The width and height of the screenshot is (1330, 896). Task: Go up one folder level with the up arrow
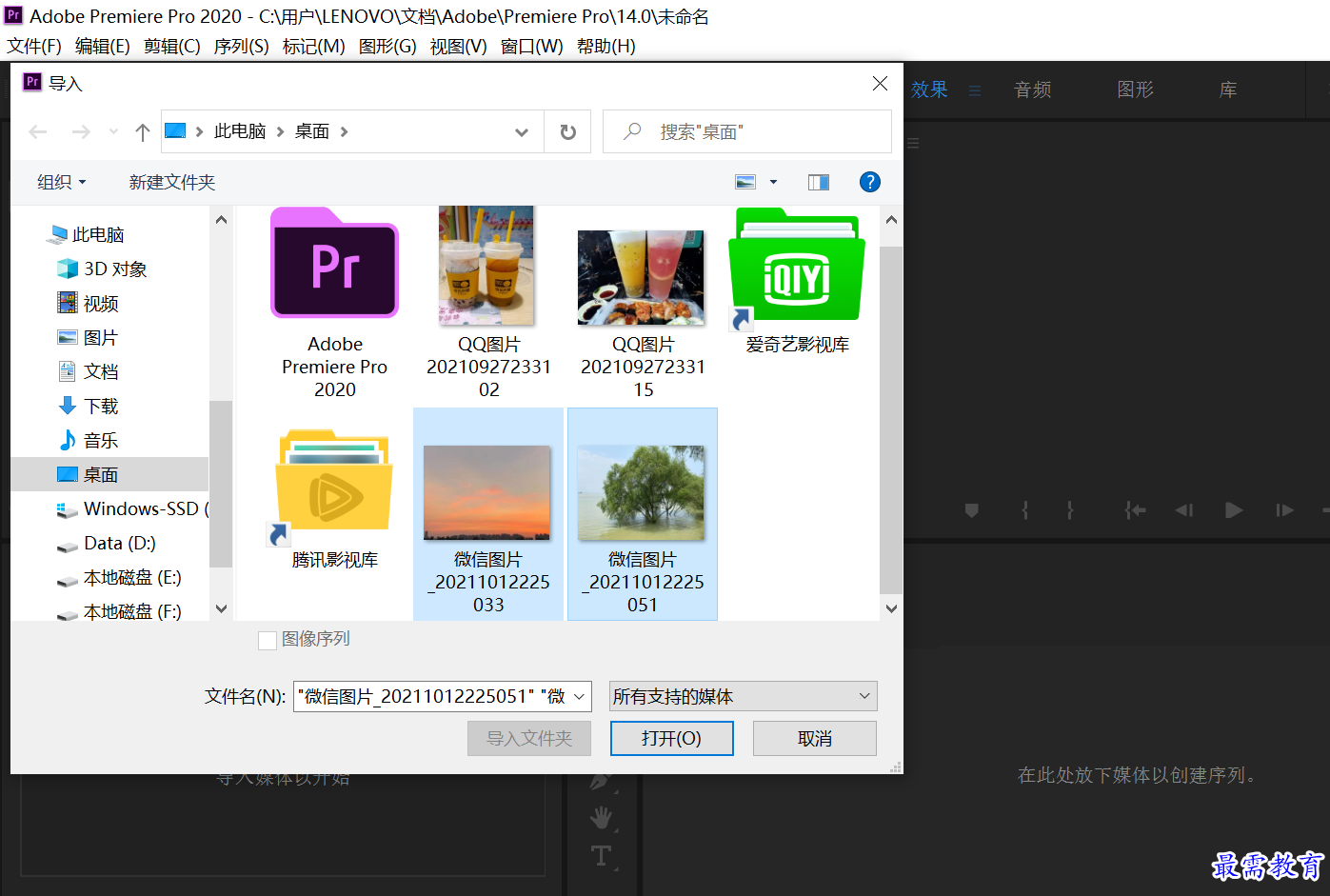[143, 132]
